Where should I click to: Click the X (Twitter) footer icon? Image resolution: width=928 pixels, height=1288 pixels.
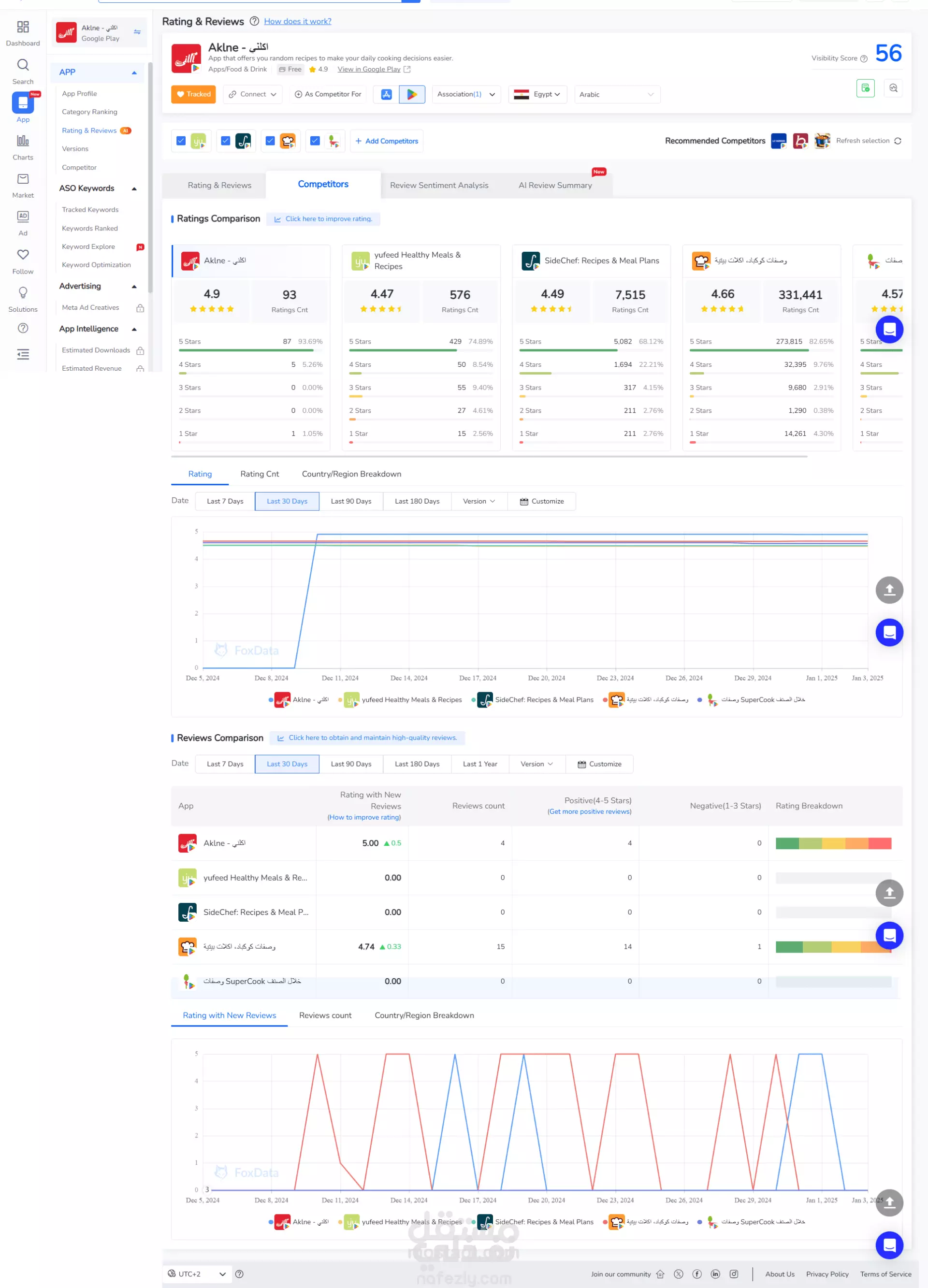[x=678, y=1274]
